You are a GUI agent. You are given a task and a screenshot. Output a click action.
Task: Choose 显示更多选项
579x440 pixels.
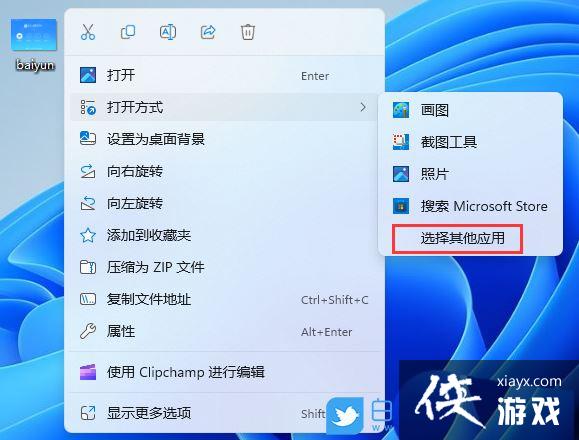coord(224,413)
